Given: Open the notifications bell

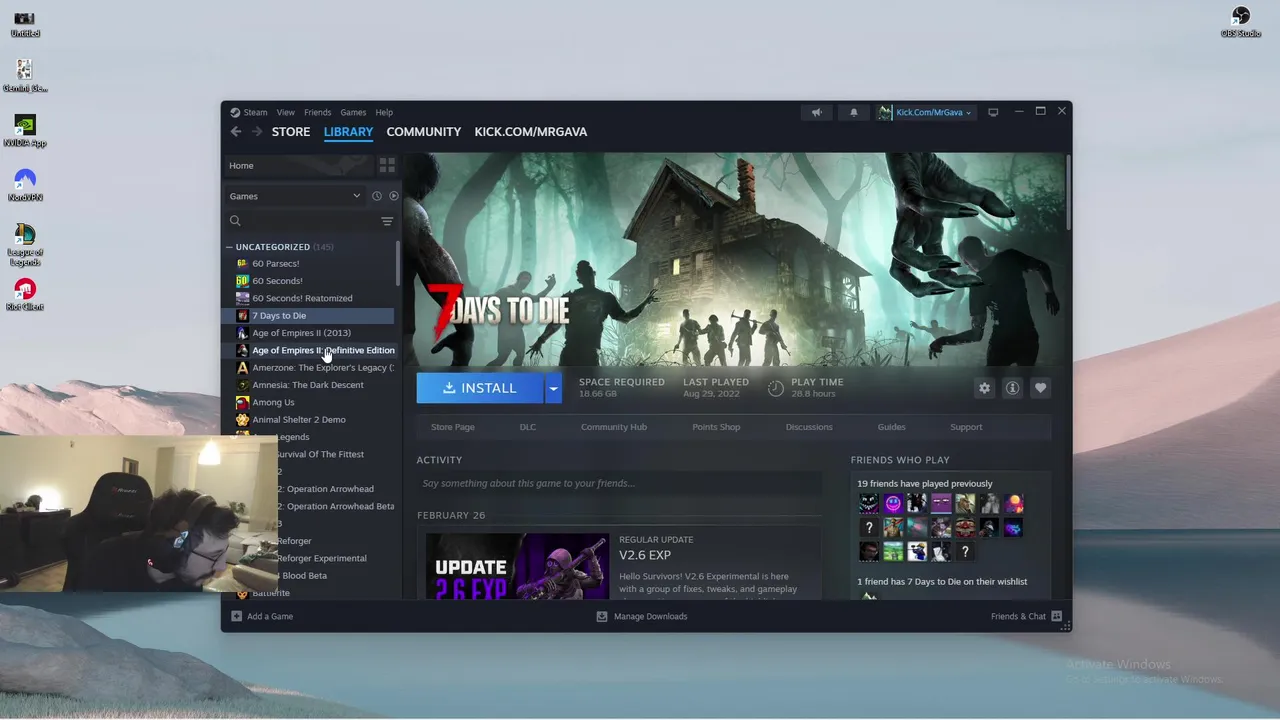Looking at the screenshot, I should [x=853, y=112].
